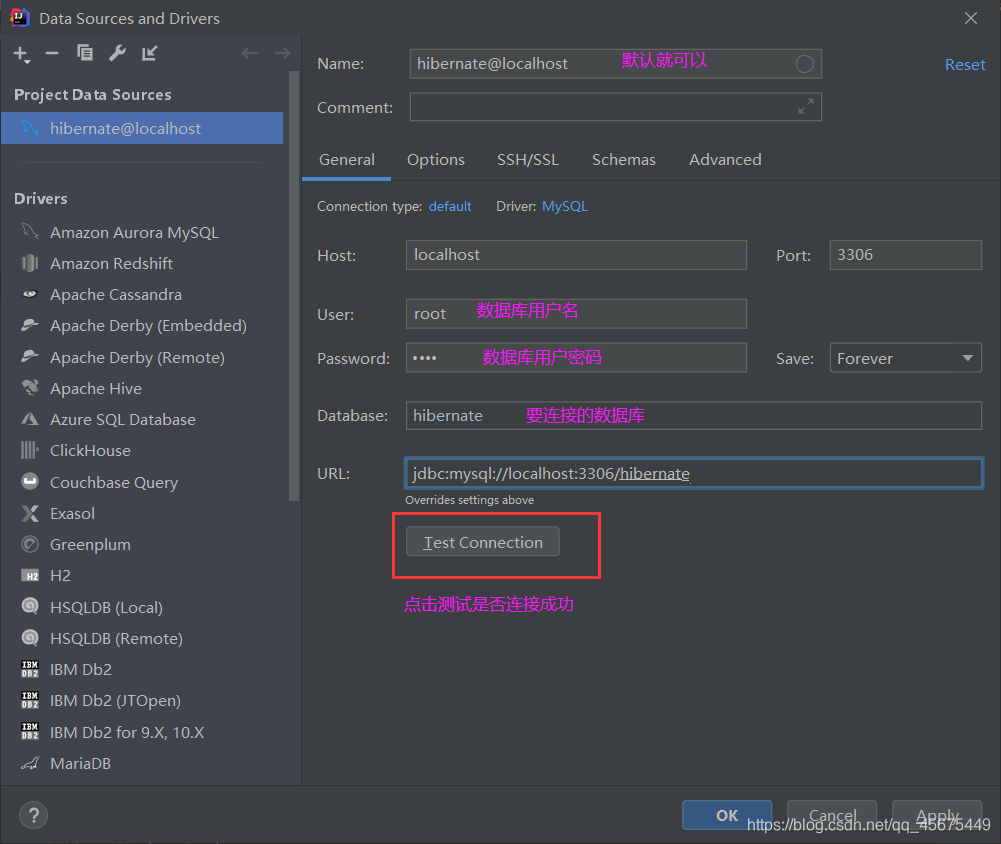Open help via the question mark icon
Screen dimensions: 1001x844
[33, 815]
